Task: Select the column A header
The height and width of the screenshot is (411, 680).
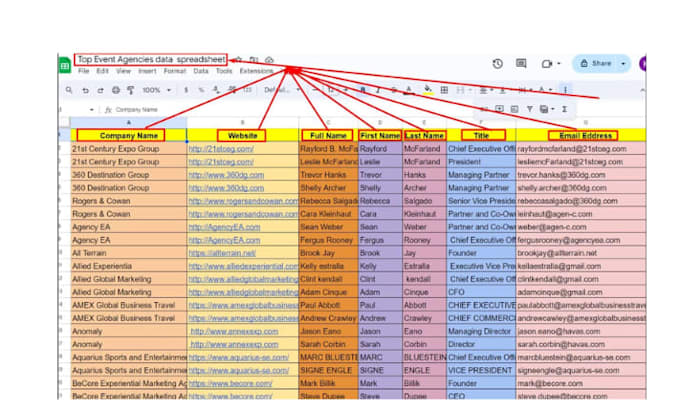Action: pyautogui.click(x=129, y=123)
